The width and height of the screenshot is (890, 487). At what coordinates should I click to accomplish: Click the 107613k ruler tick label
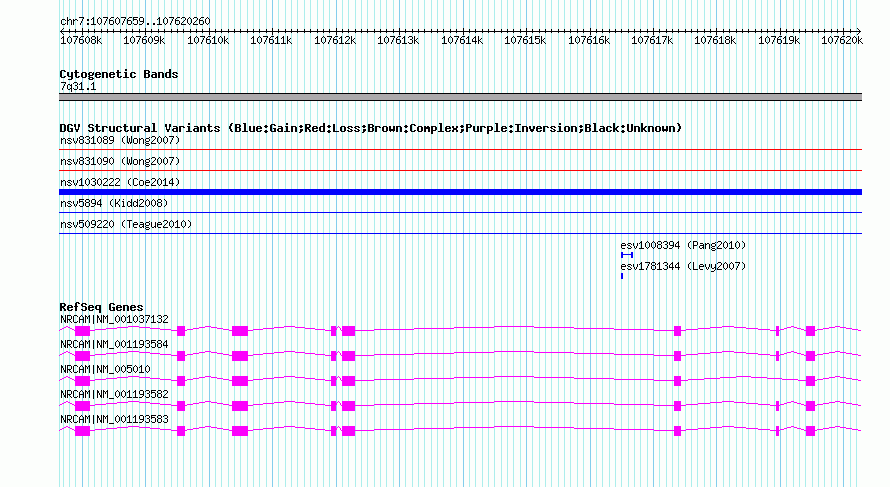point(398,40)
